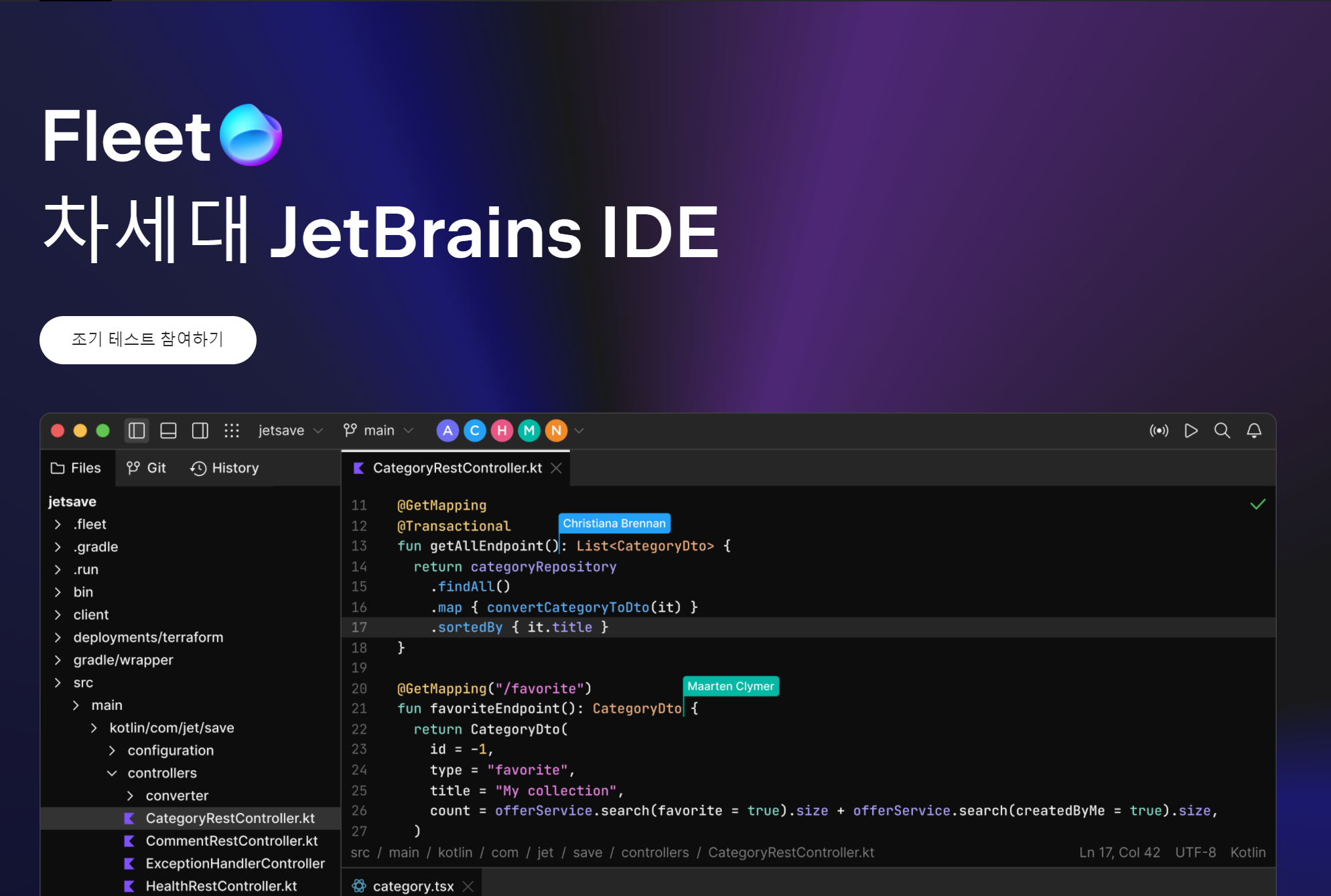Close the category.tsx tab
The width and height of the screenshot is (1331, 896).
(x=468, y=886)
